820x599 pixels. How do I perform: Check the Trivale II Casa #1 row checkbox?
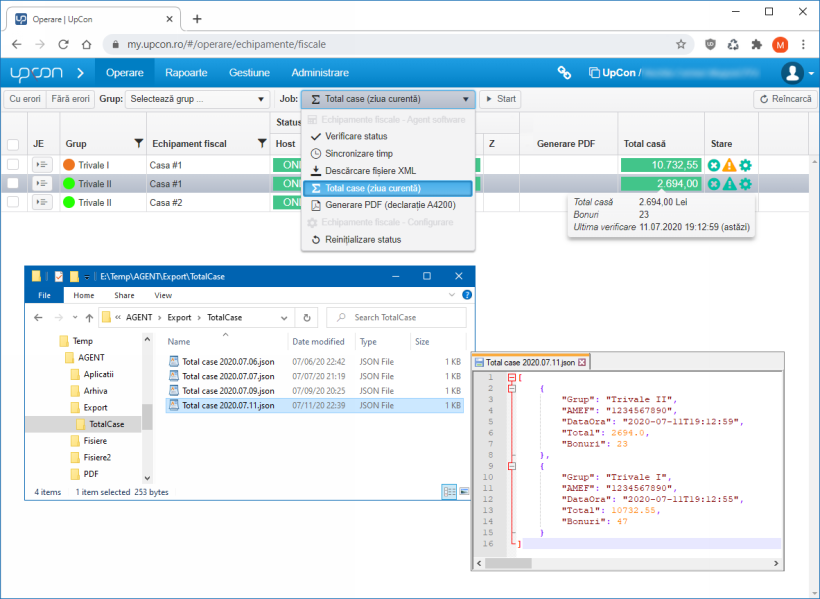(13, 184)
